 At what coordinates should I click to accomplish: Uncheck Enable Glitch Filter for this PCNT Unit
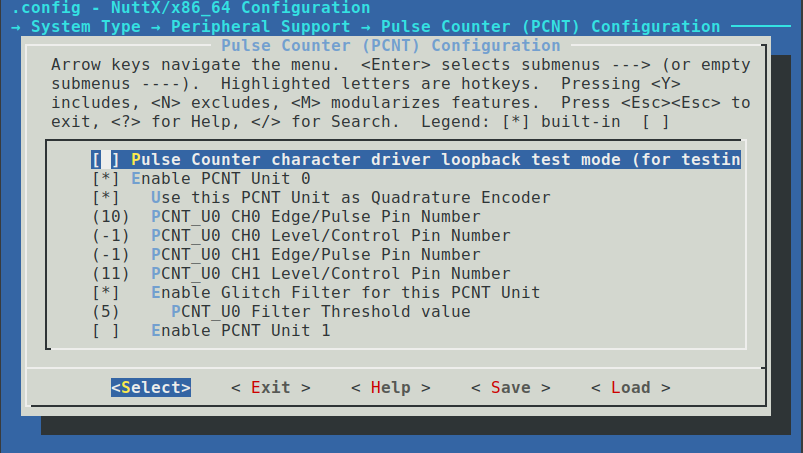[106, 293]
